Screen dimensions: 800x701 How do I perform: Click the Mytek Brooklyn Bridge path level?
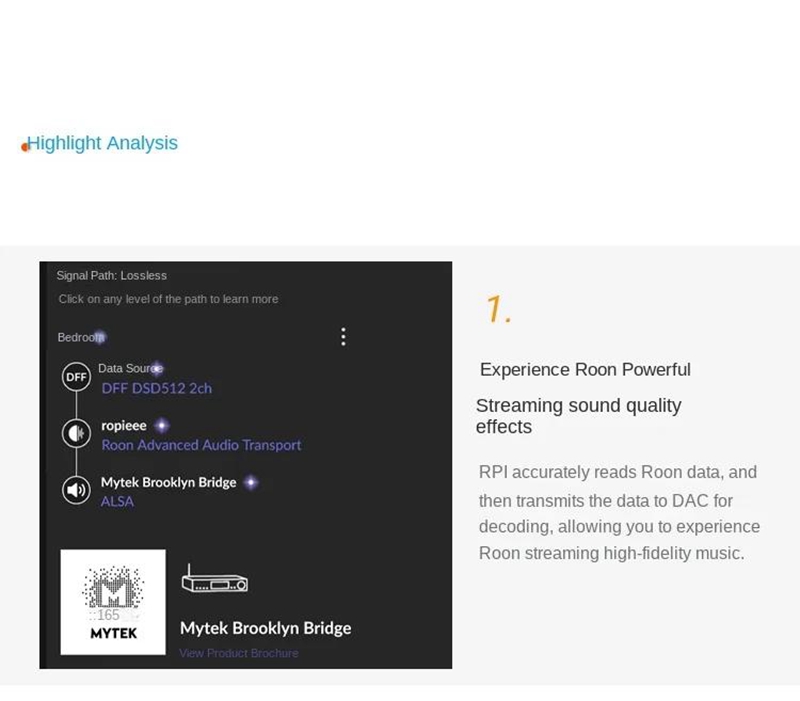tap(168, 482)
